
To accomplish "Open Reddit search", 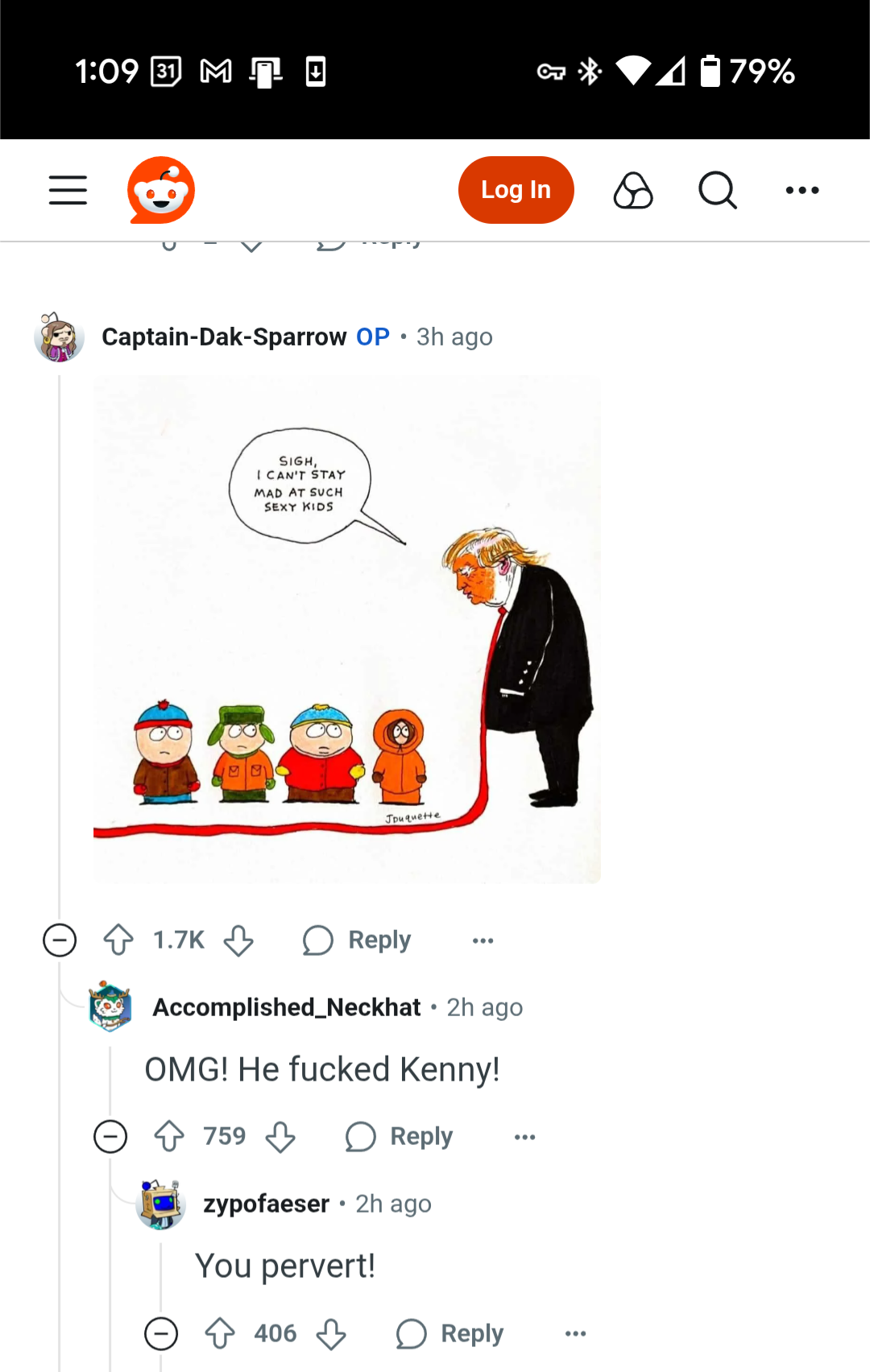I will point(717,190).
